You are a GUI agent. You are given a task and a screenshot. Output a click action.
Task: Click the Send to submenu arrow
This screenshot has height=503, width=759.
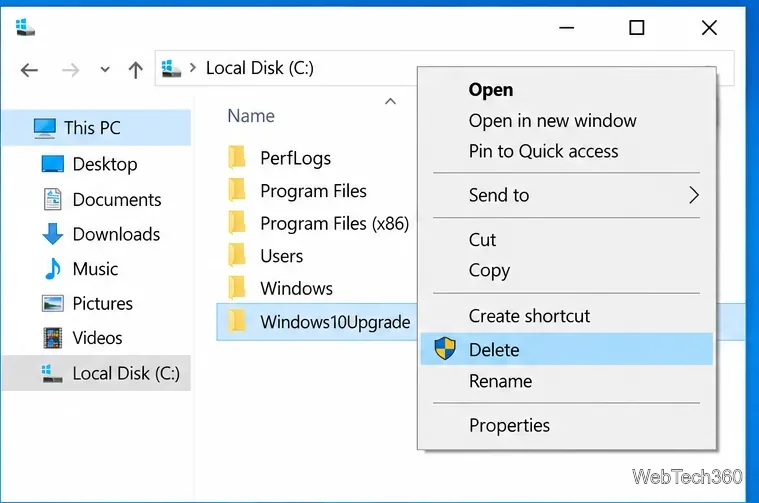694,195
